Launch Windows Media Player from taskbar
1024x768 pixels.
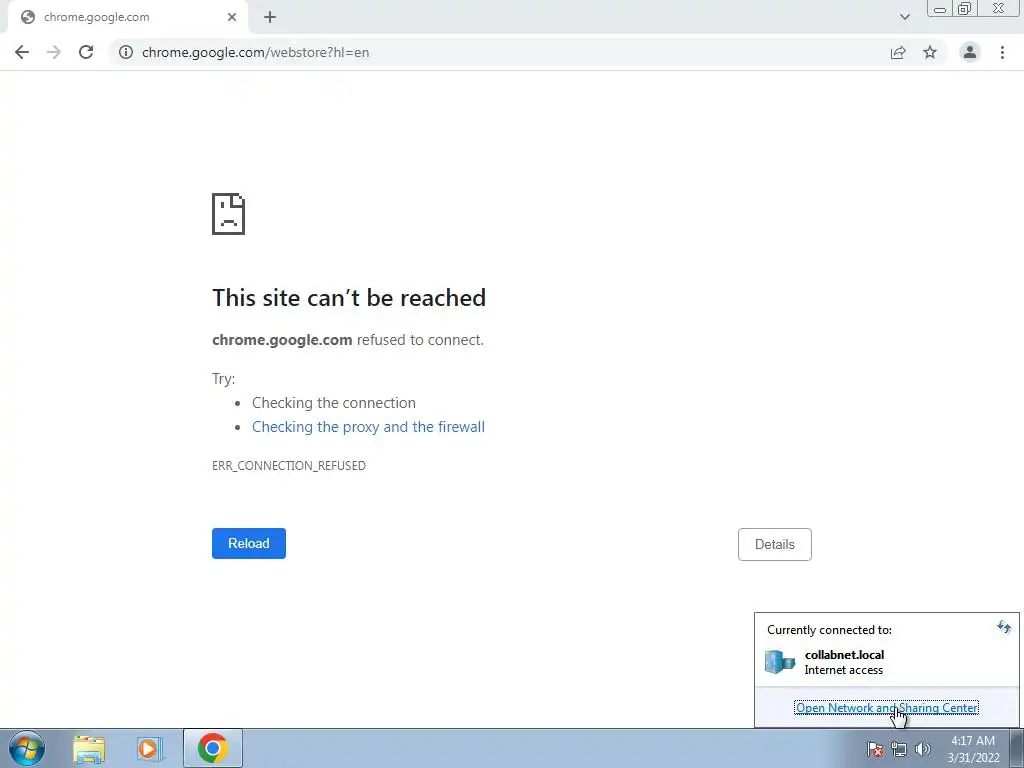[150, 748]
